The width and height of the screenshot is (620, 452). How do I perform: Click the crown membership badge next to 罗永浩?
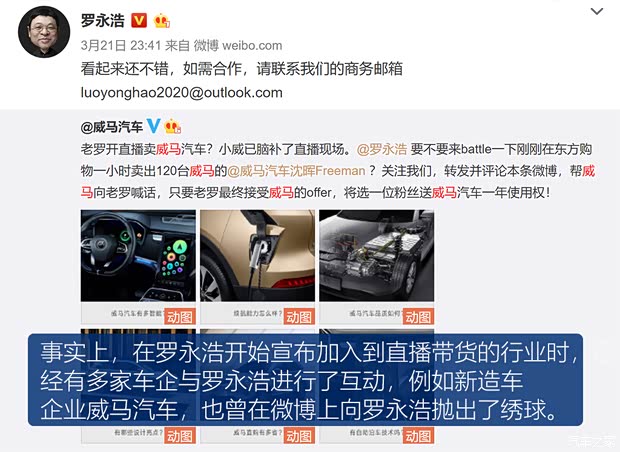click(x=161, y=20)
